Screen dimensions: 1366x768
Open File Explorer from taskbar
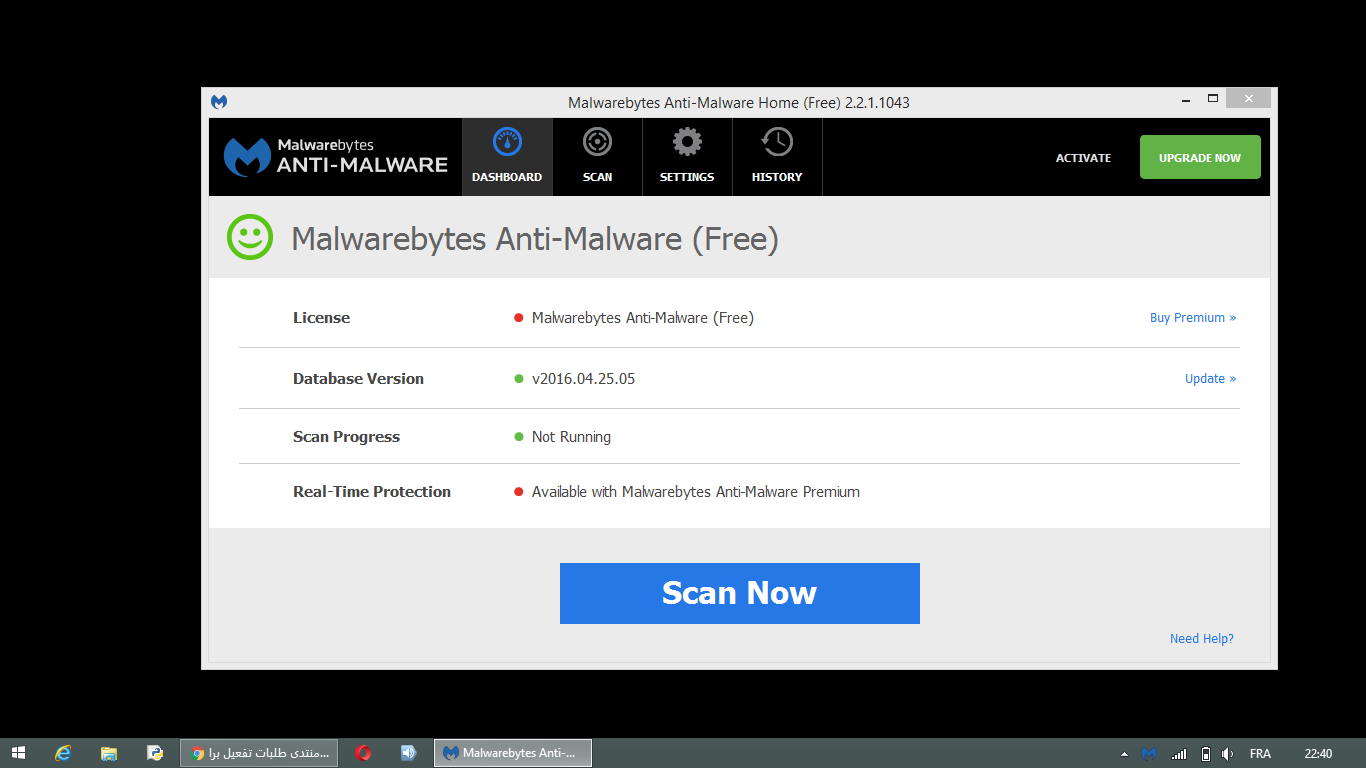pyautogui.click(x=109, y=753)
